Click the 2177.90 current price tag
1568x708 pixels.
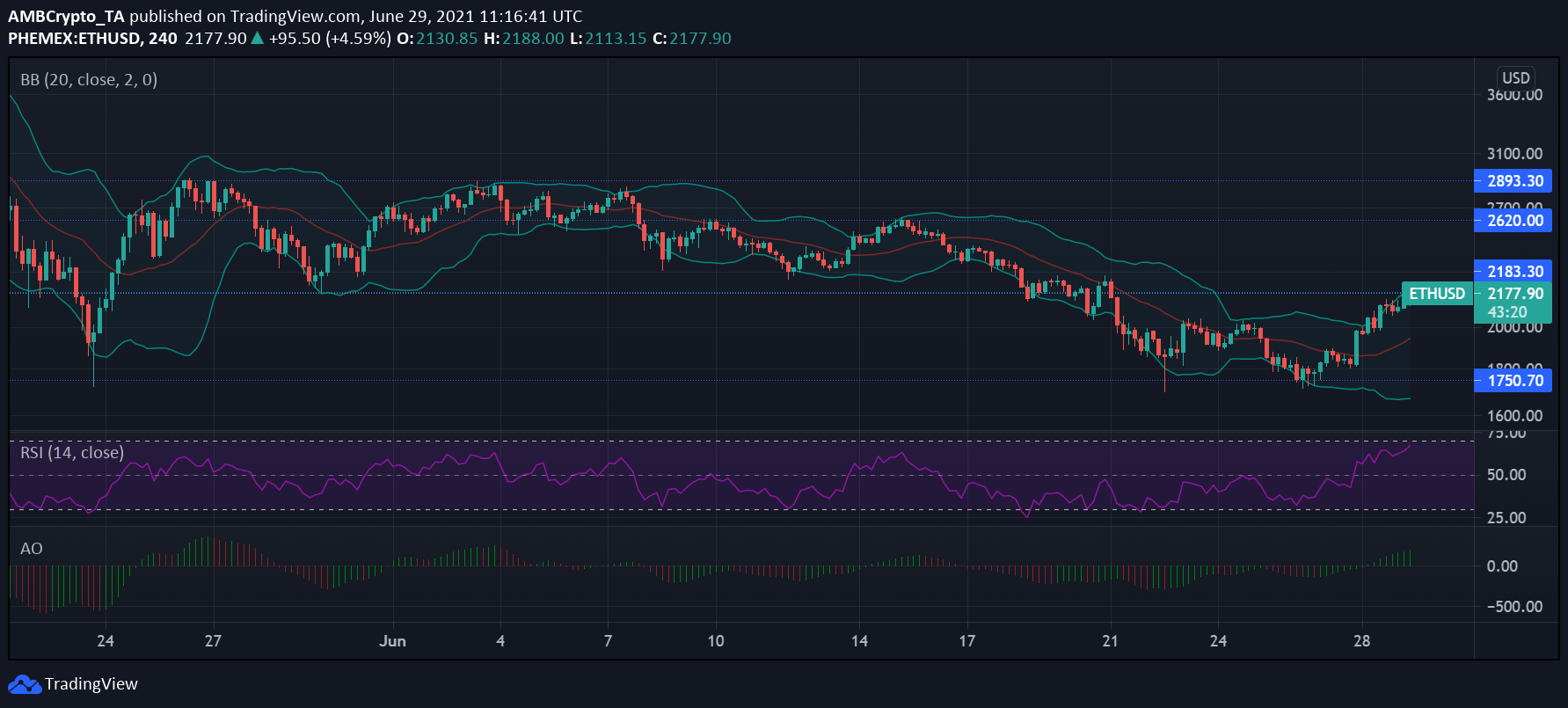point(1515,294)
